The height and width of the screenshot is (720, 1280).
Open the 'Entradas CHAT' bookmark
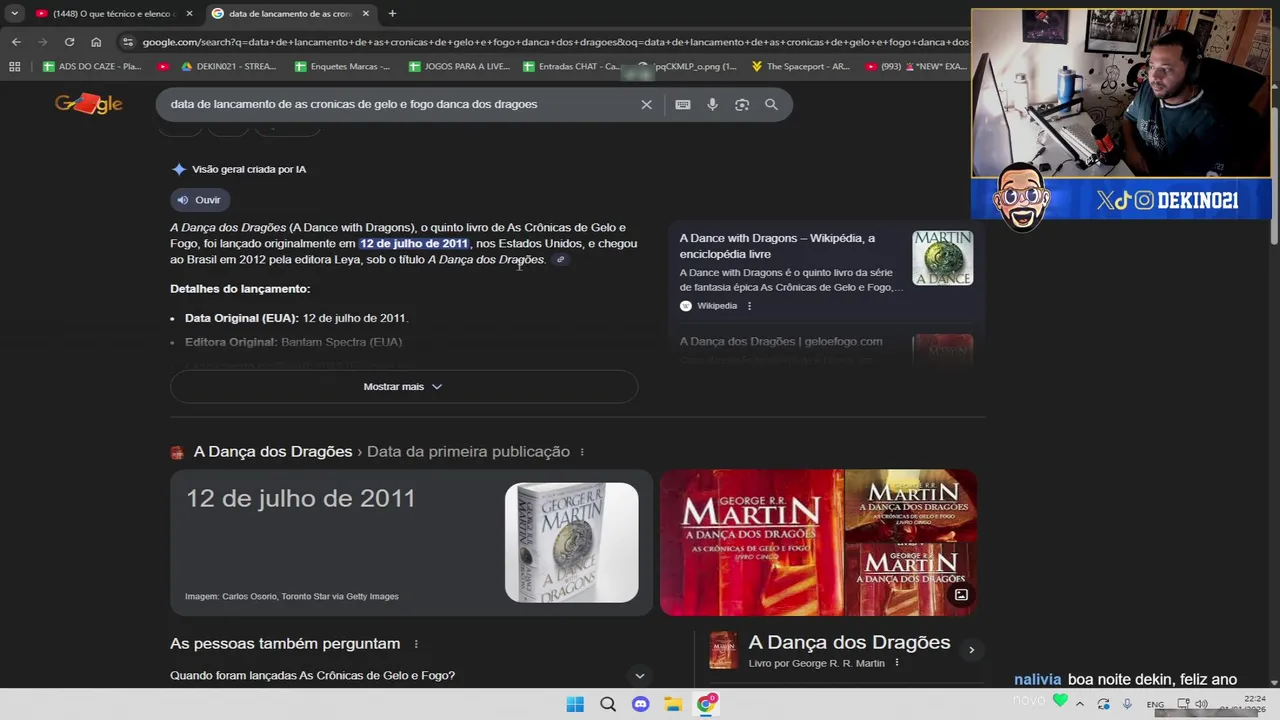(571, 67)
